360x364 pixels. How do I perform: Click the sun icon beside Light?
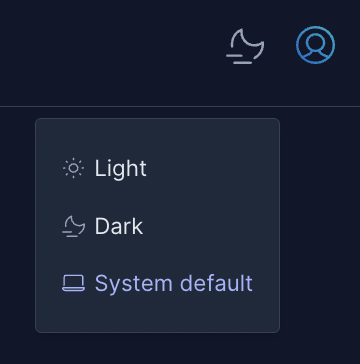pyautogui.click(x=73, y=168)
